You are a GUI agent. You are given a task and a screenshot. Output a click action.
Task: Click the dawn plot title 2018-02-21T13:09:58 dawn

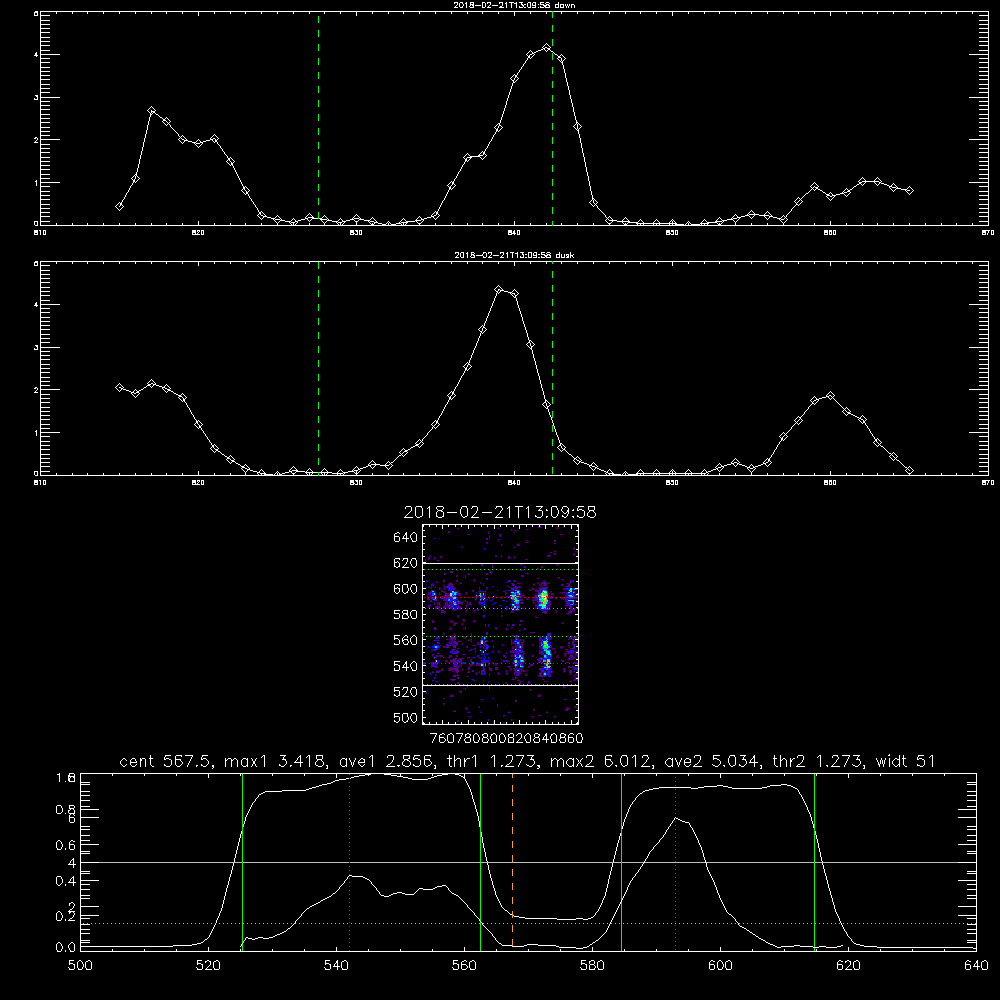pos(514,5)
